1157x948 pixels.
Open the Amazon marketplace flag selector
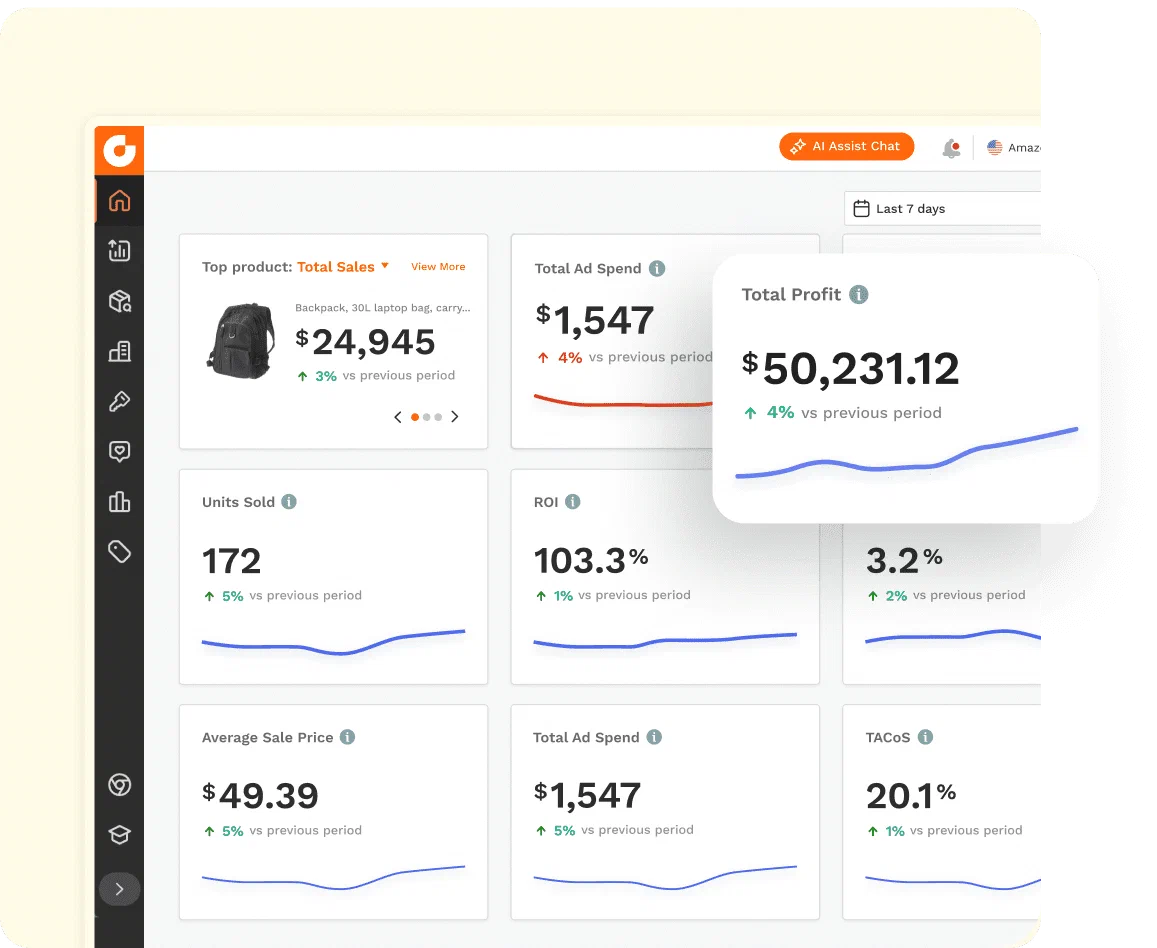(1014, 148)
